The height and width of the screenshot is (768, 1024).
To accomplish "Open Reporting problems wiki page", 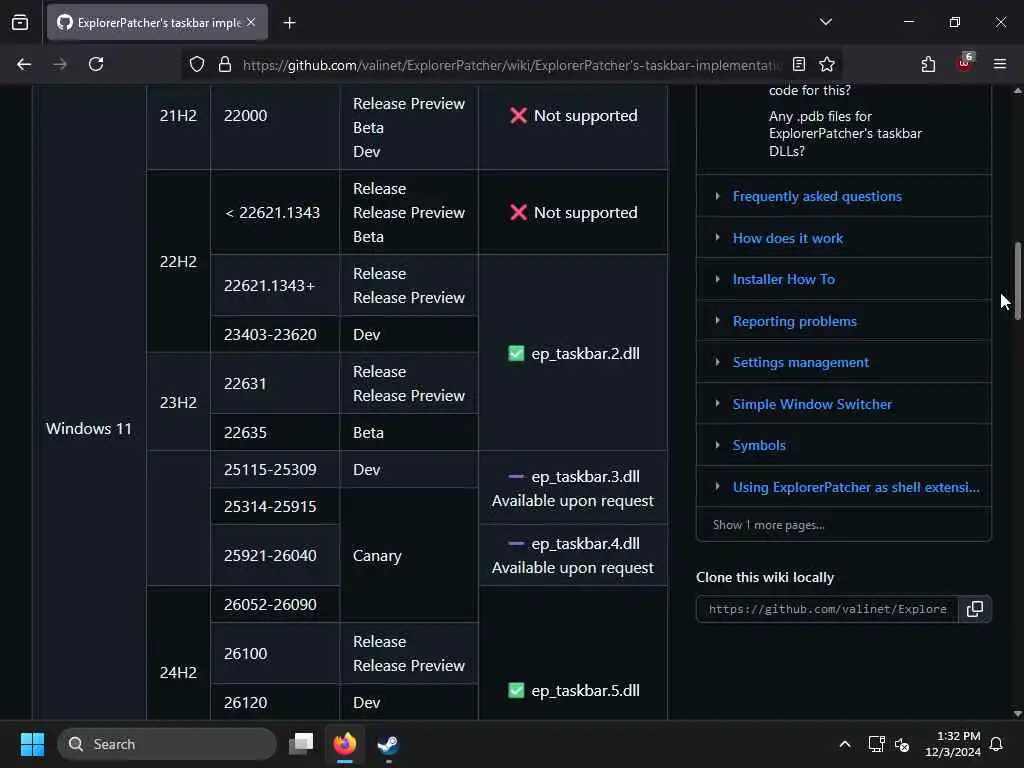I will click(795, 321).
